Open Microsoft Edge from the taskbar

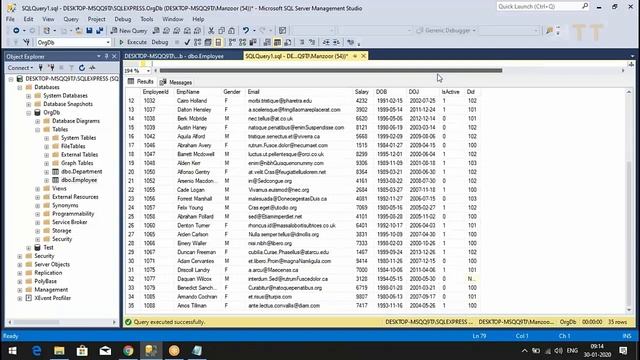(x=36, y=351)
